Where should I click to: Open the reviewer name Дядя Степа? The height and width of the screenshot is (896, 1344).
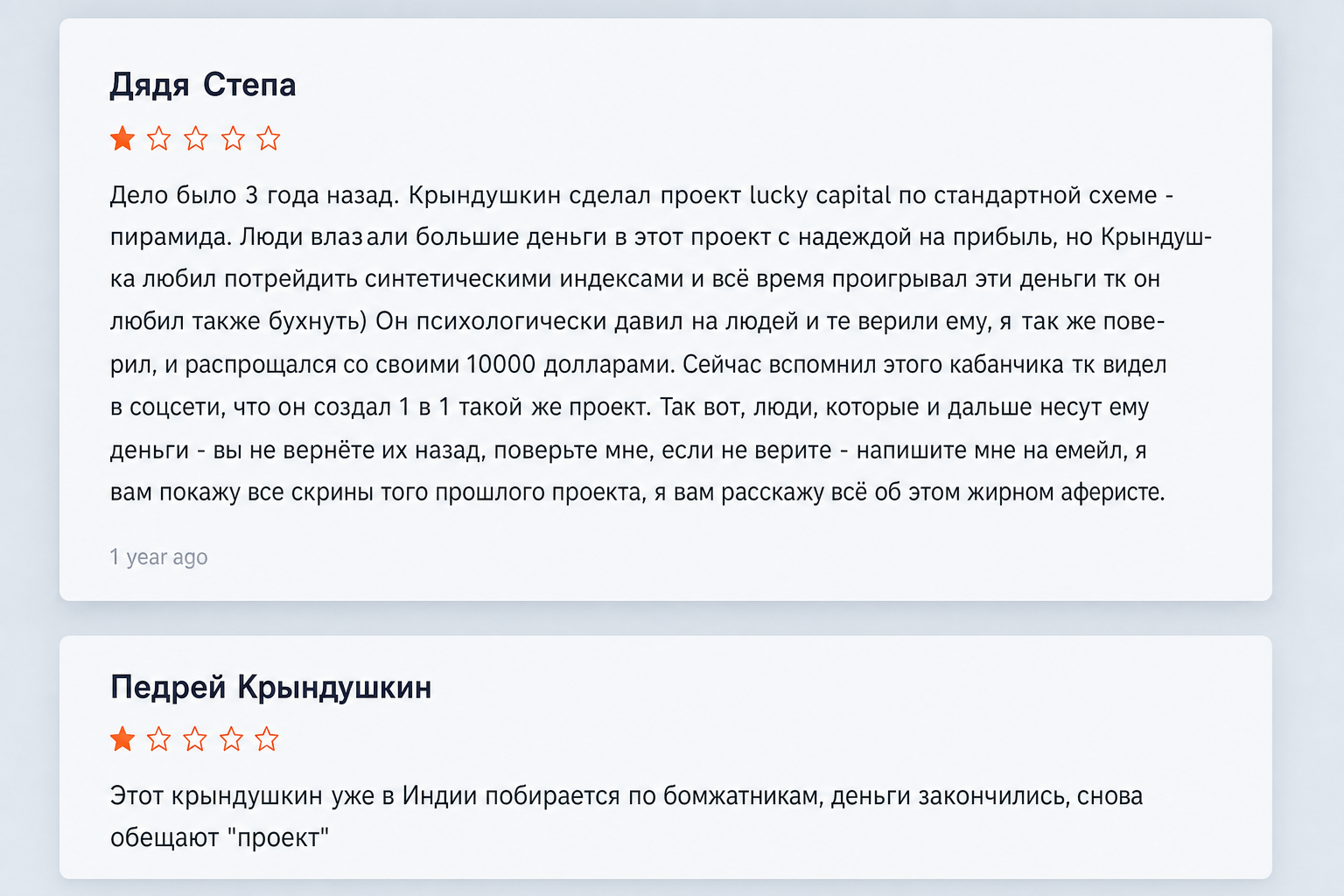(203, 86)
